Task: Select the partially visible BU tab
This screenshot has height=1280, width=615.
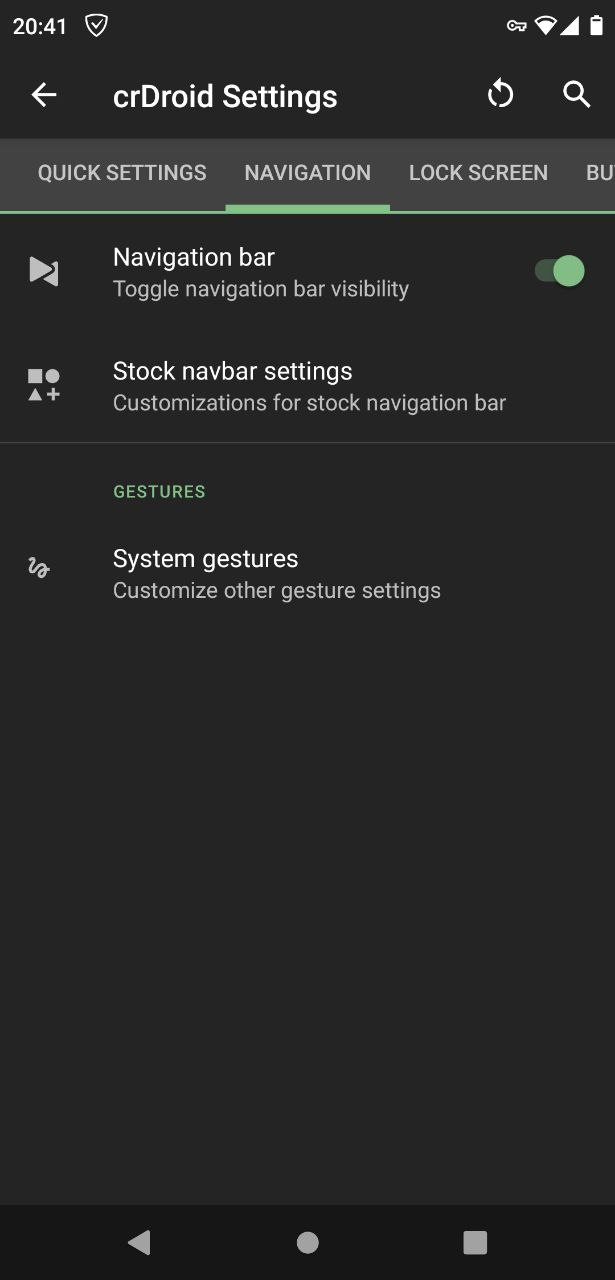Action: [x=600, y=173]
